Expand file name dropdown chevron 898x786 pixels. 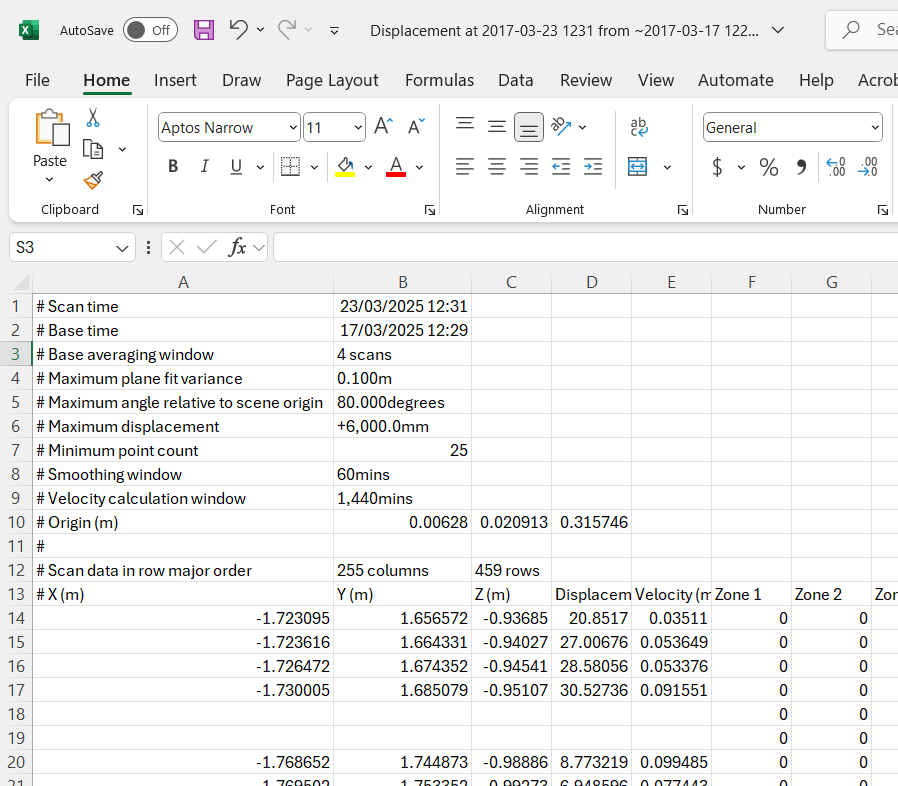[x=778, y=30]
